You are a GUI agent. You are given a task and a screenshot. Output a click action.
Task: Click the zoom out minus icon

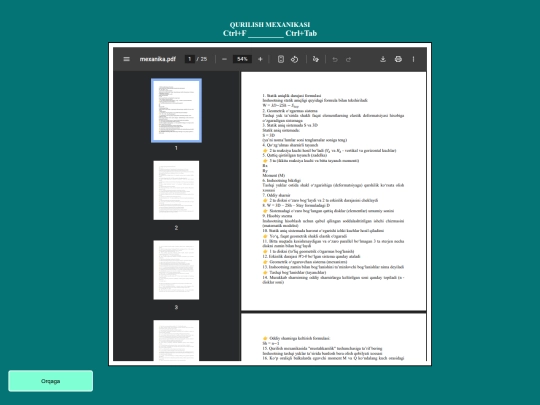(224, 59)
